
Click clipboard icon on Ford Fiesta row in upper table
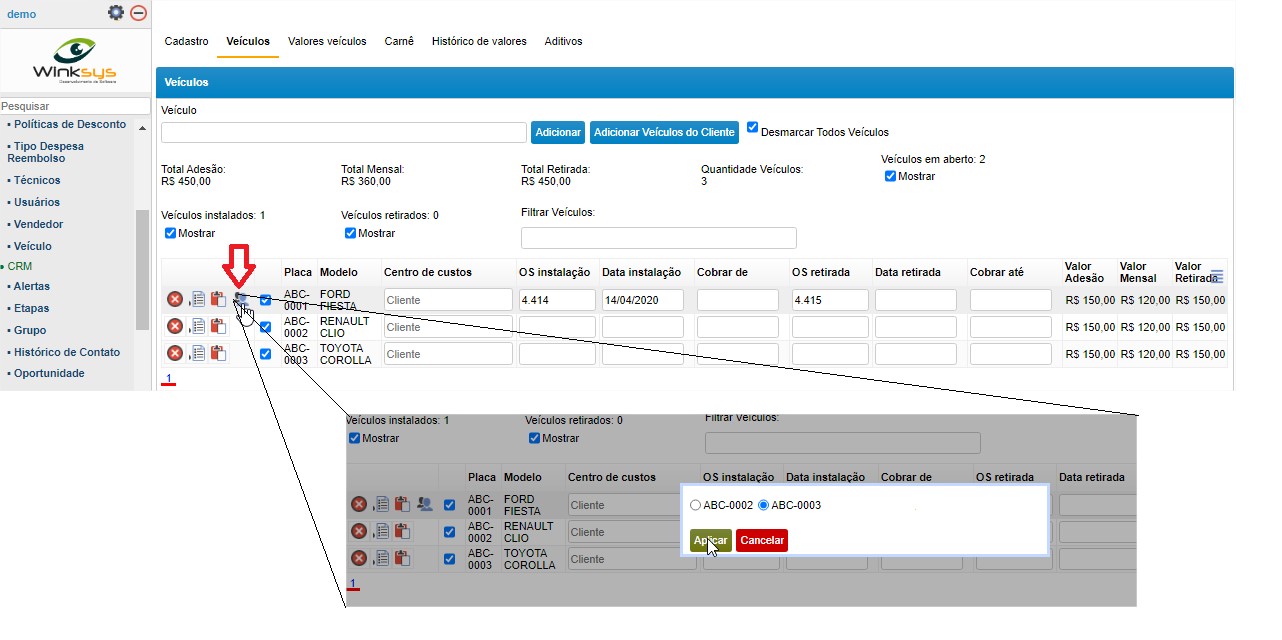click(218, 299)
